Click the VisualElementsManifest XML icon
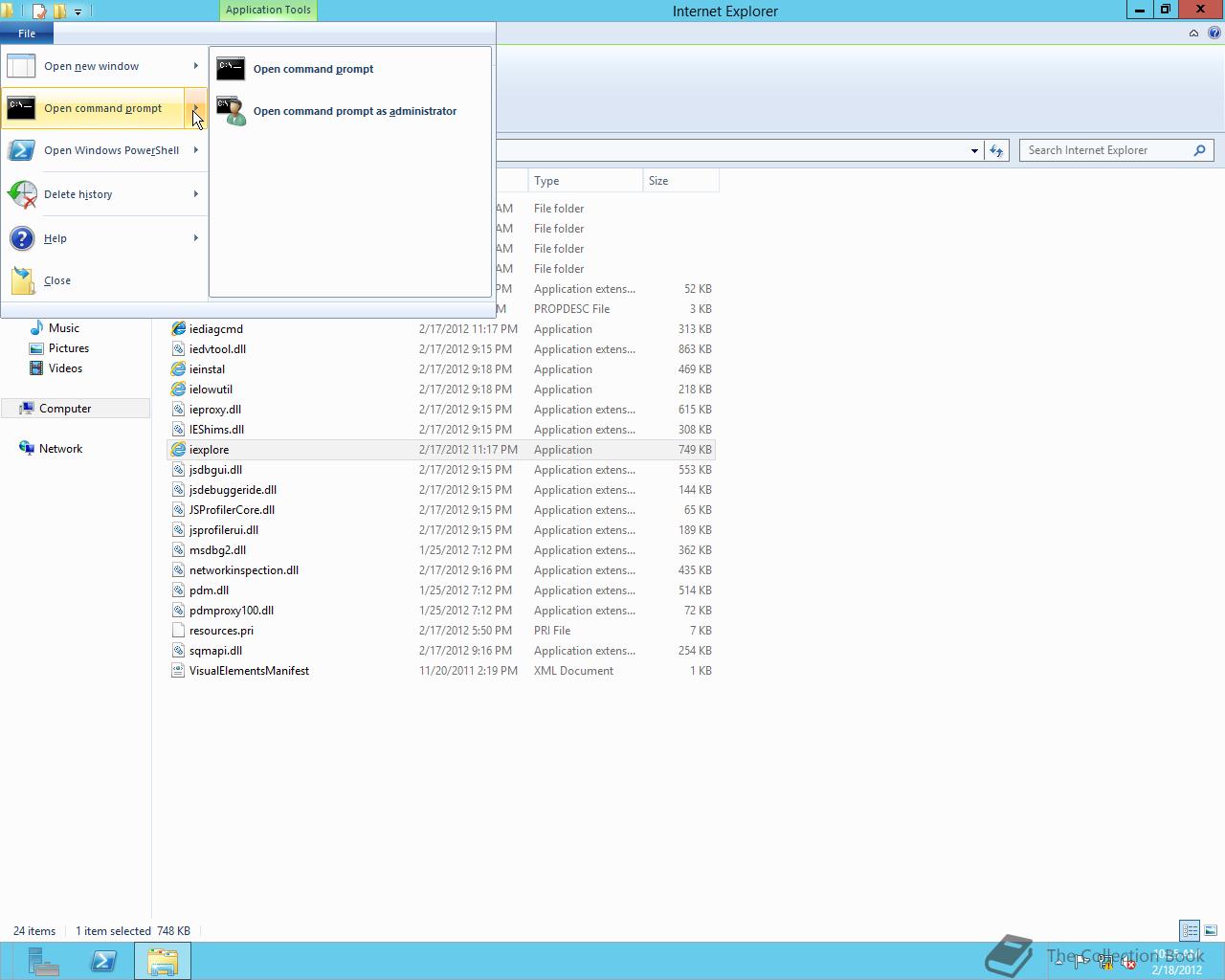1225x980 pixels. coord(178,671)
